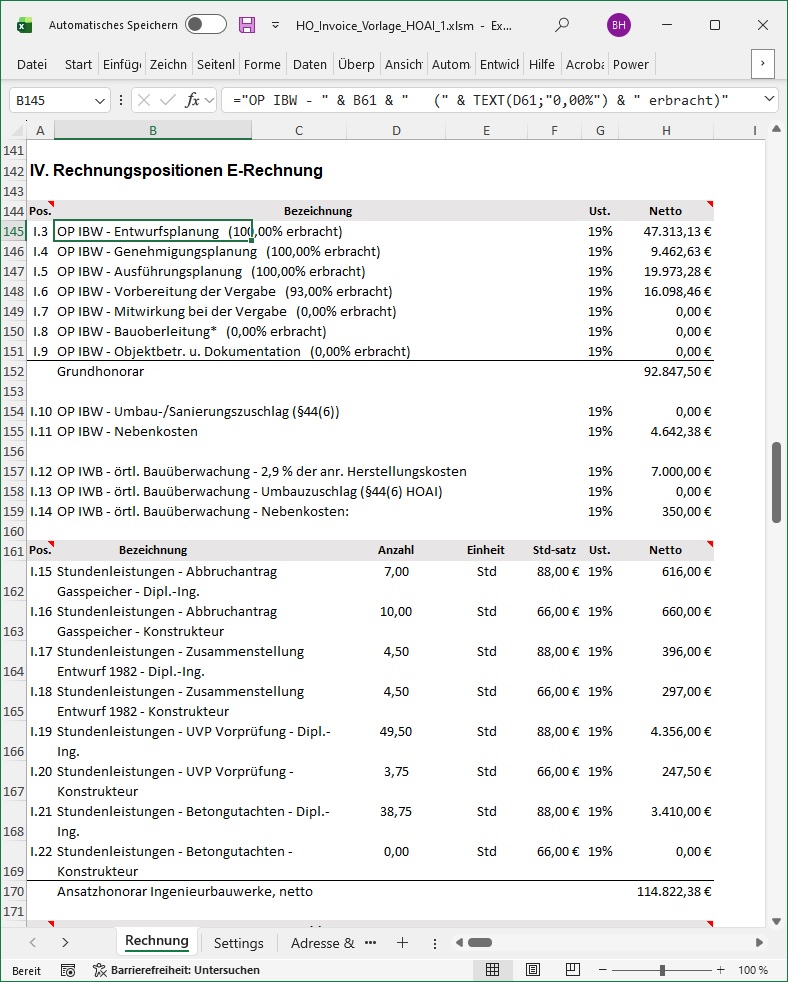Open the Datei menu
The width and height of the screenshot is (788, 982).
[32, 65]
